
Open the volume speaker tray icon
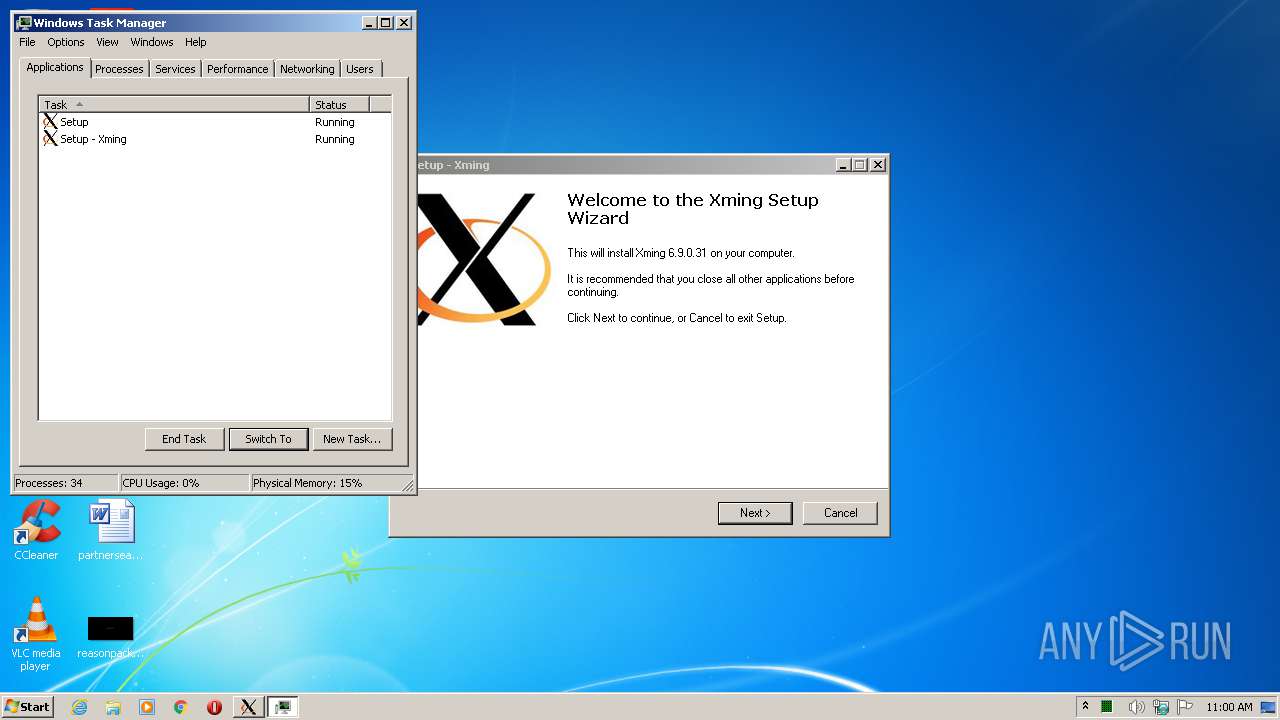click(x=1136, y=707)
